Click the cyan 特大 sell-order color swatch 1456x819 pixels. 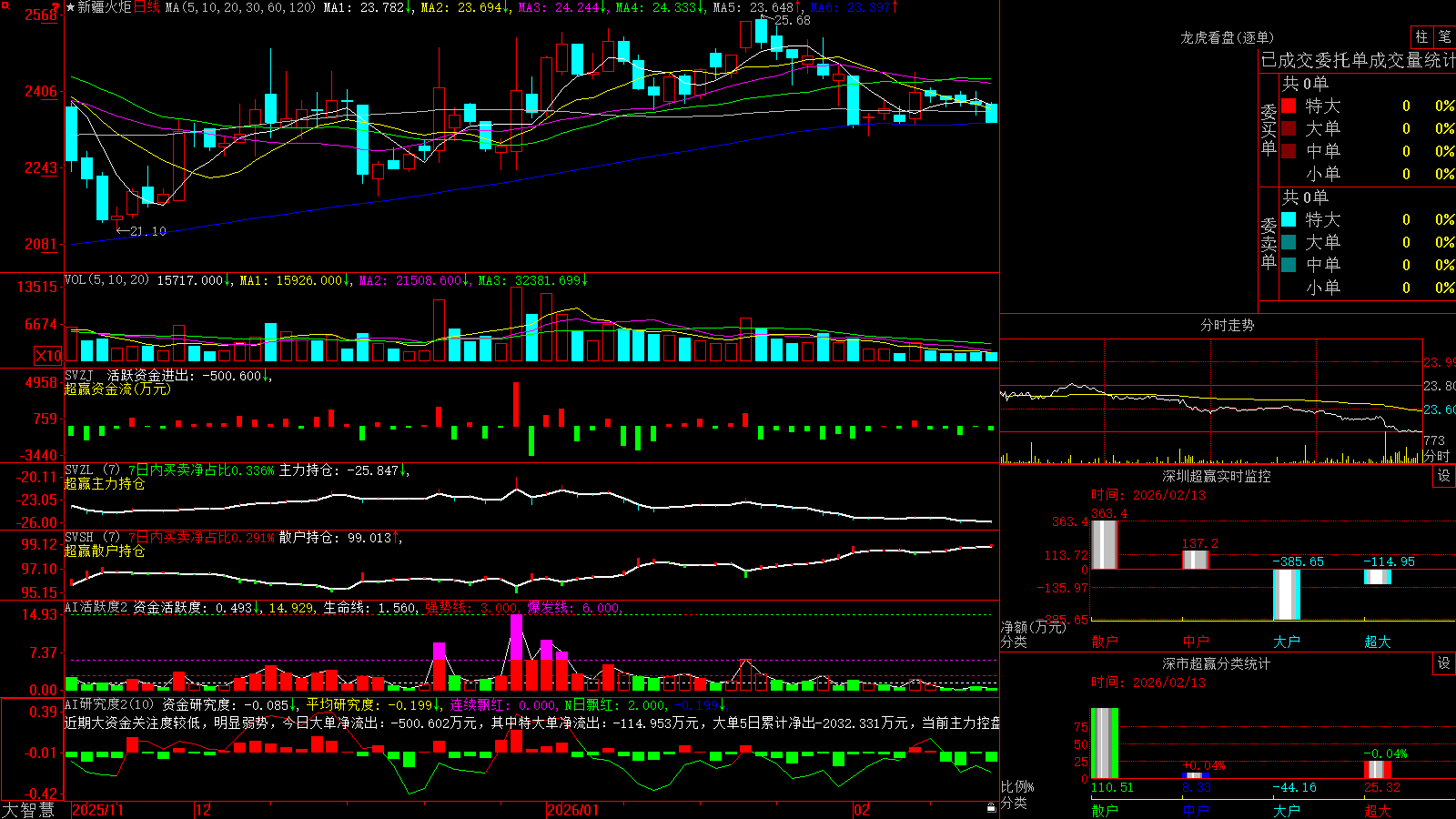point(1289,219)
